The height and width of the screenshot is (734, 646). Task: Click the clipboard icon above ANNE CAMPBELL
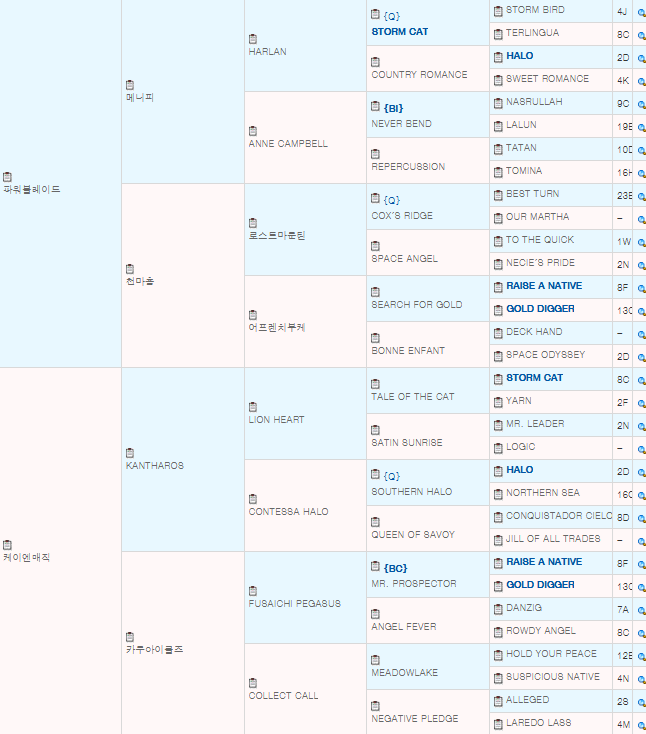click(x=253, y=131)
